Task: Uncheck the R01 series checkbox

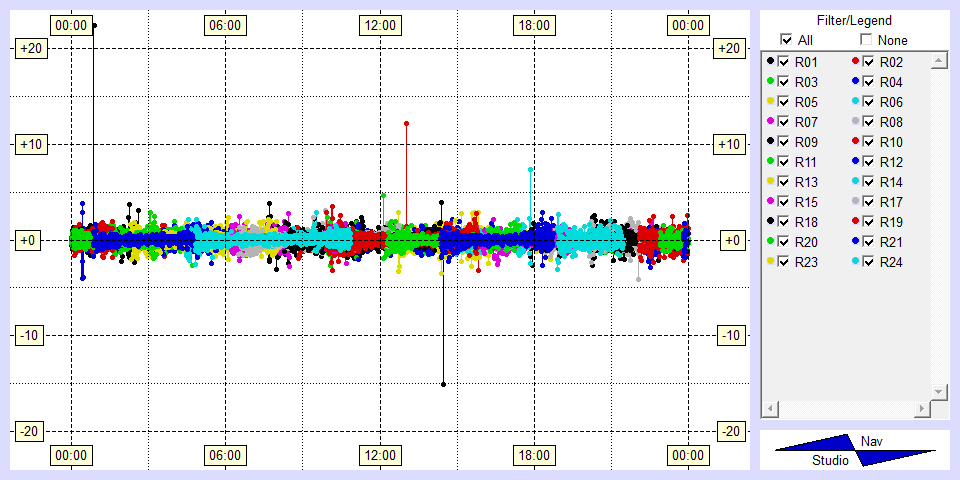Action: click(784, 62)
